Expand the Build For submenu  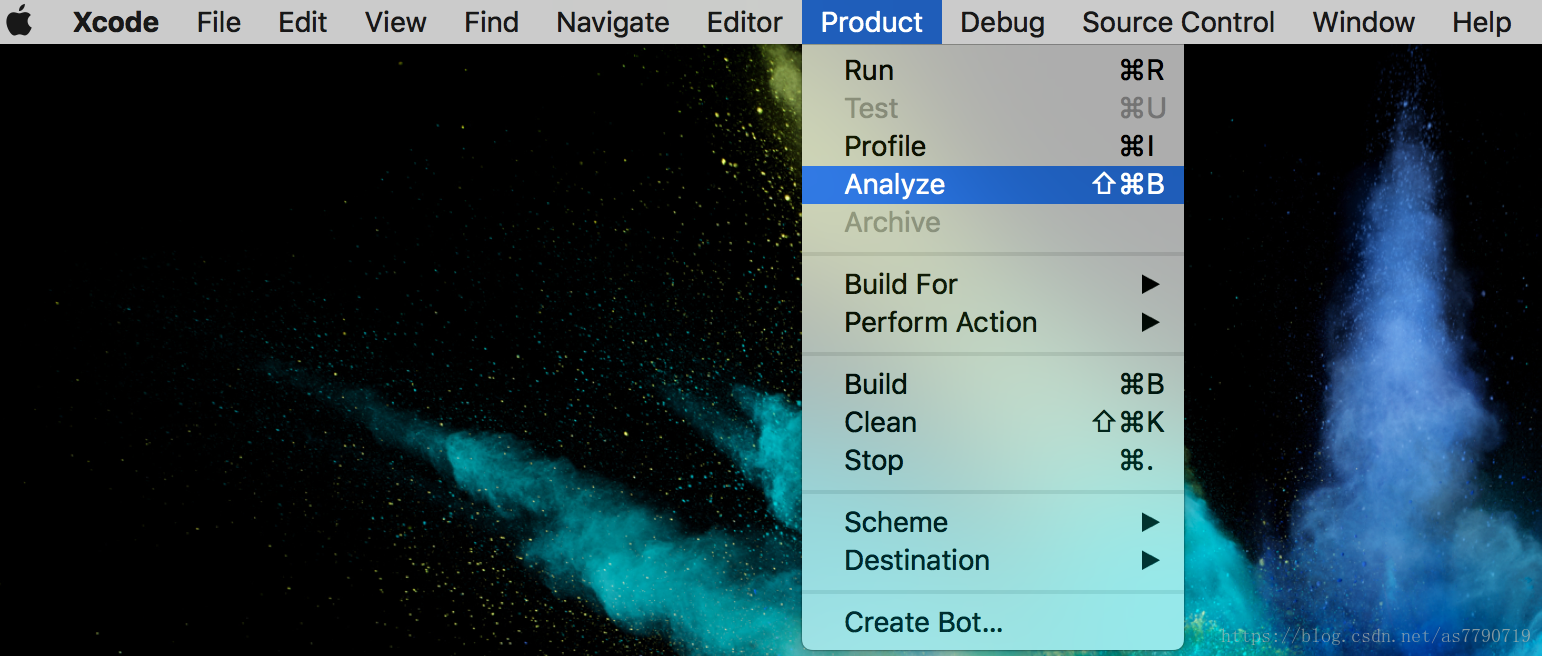pyautogui.click(x=993, y=285)
